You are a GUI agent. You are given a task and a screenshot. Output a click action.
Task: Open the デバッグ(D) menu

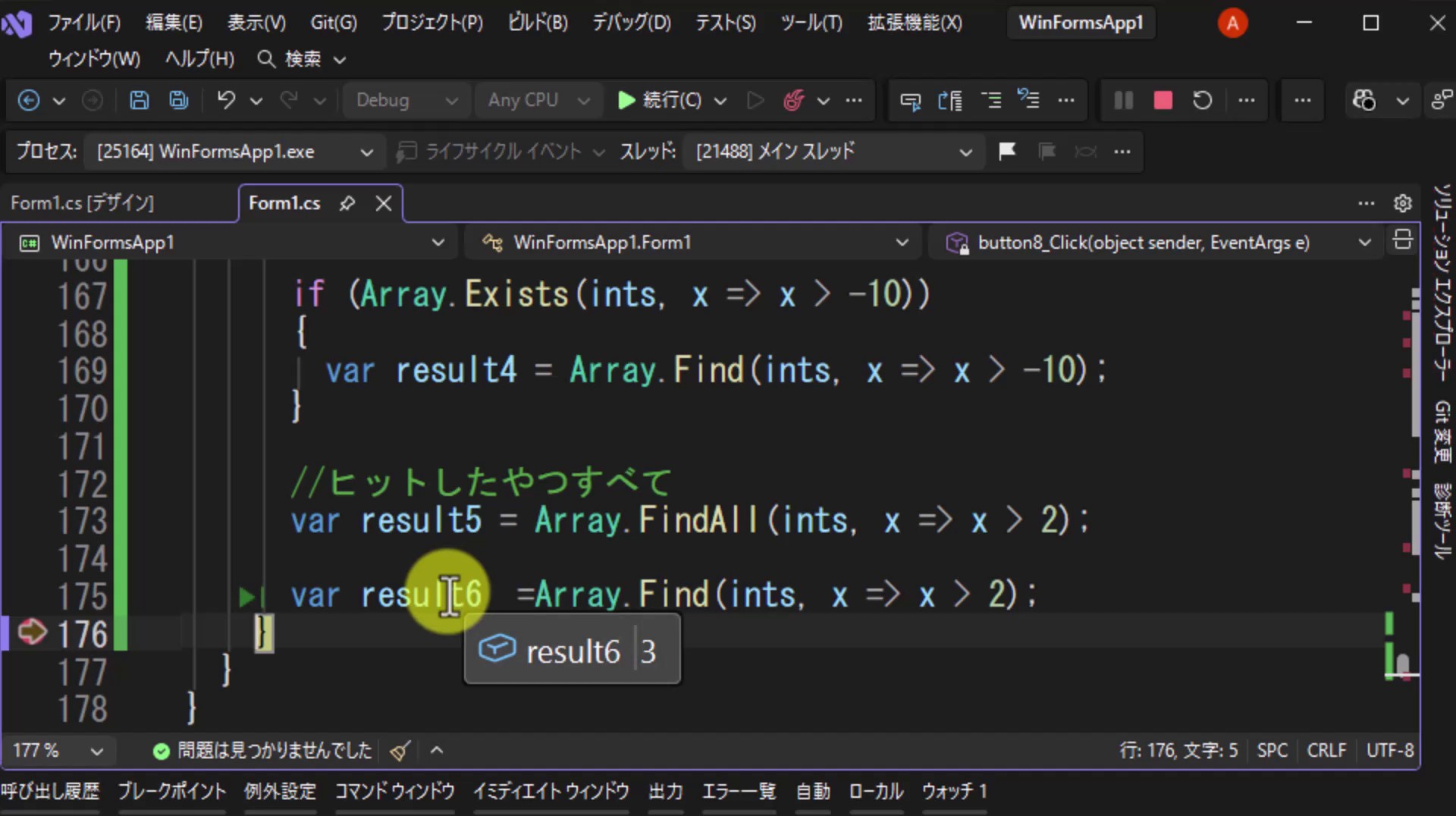(x=632, y=23)
